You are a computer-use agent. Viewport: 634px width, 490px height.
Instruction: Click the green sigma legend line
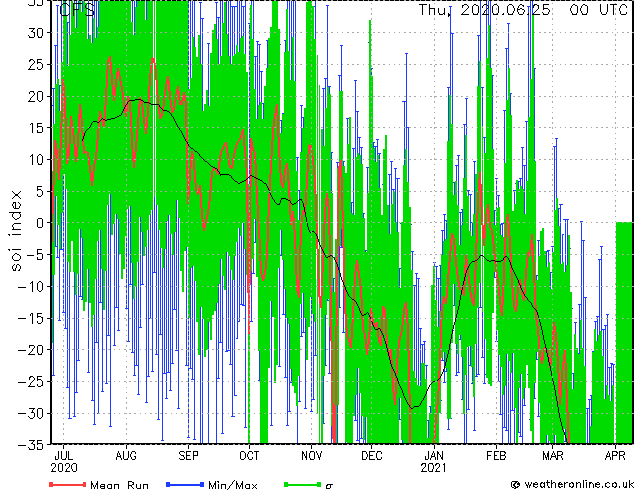(x=303, y=484)
